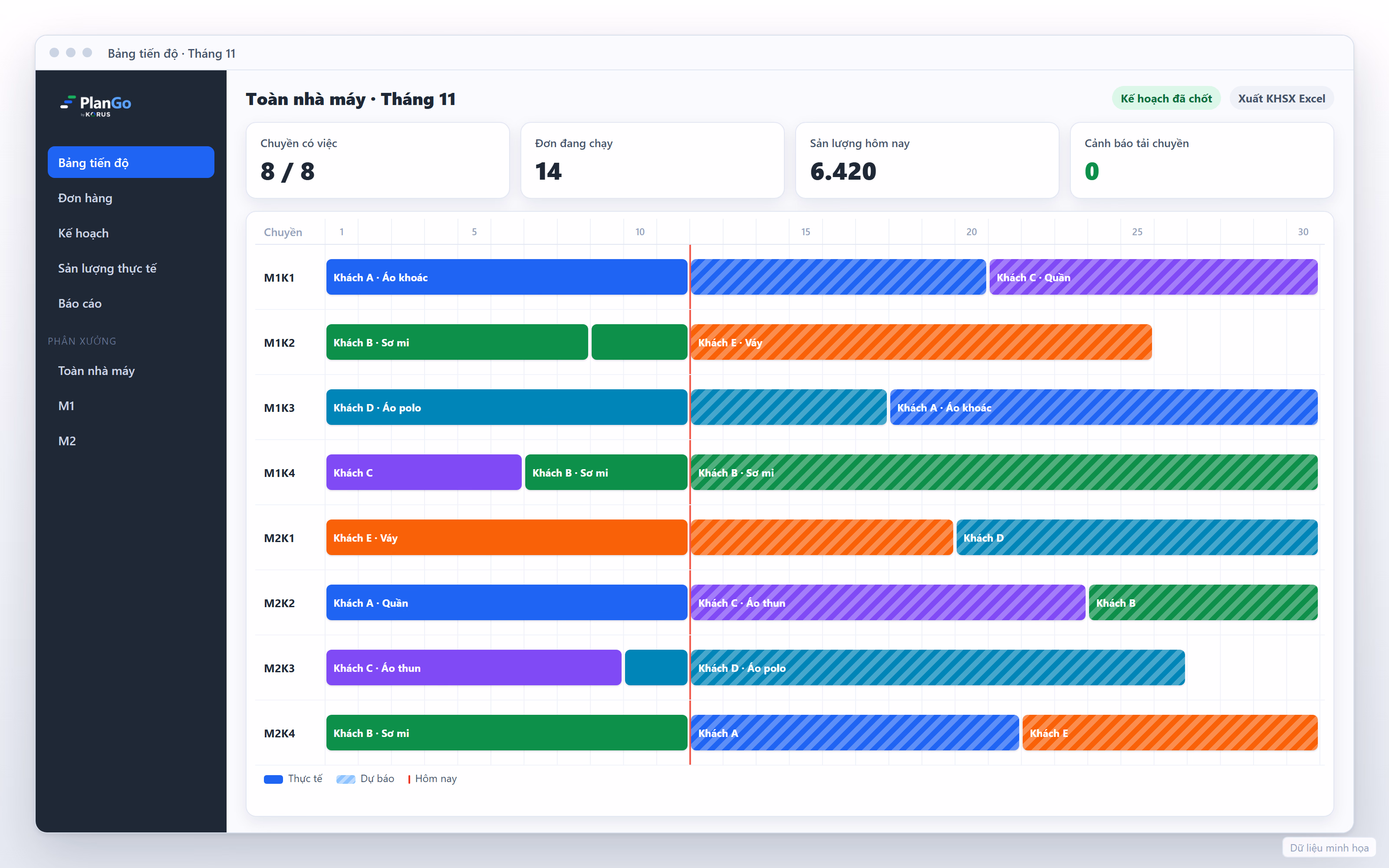
Task: Click day 15 in the timeline header
Action: point(806,232)
